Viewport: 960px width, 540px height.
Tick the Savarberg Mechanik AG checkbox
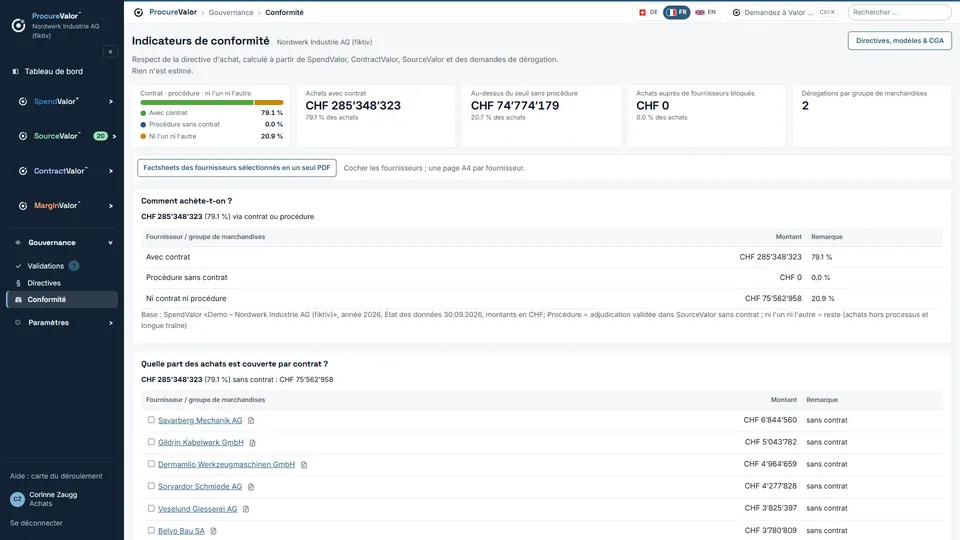pyautogui.click(x=151, y=420)
